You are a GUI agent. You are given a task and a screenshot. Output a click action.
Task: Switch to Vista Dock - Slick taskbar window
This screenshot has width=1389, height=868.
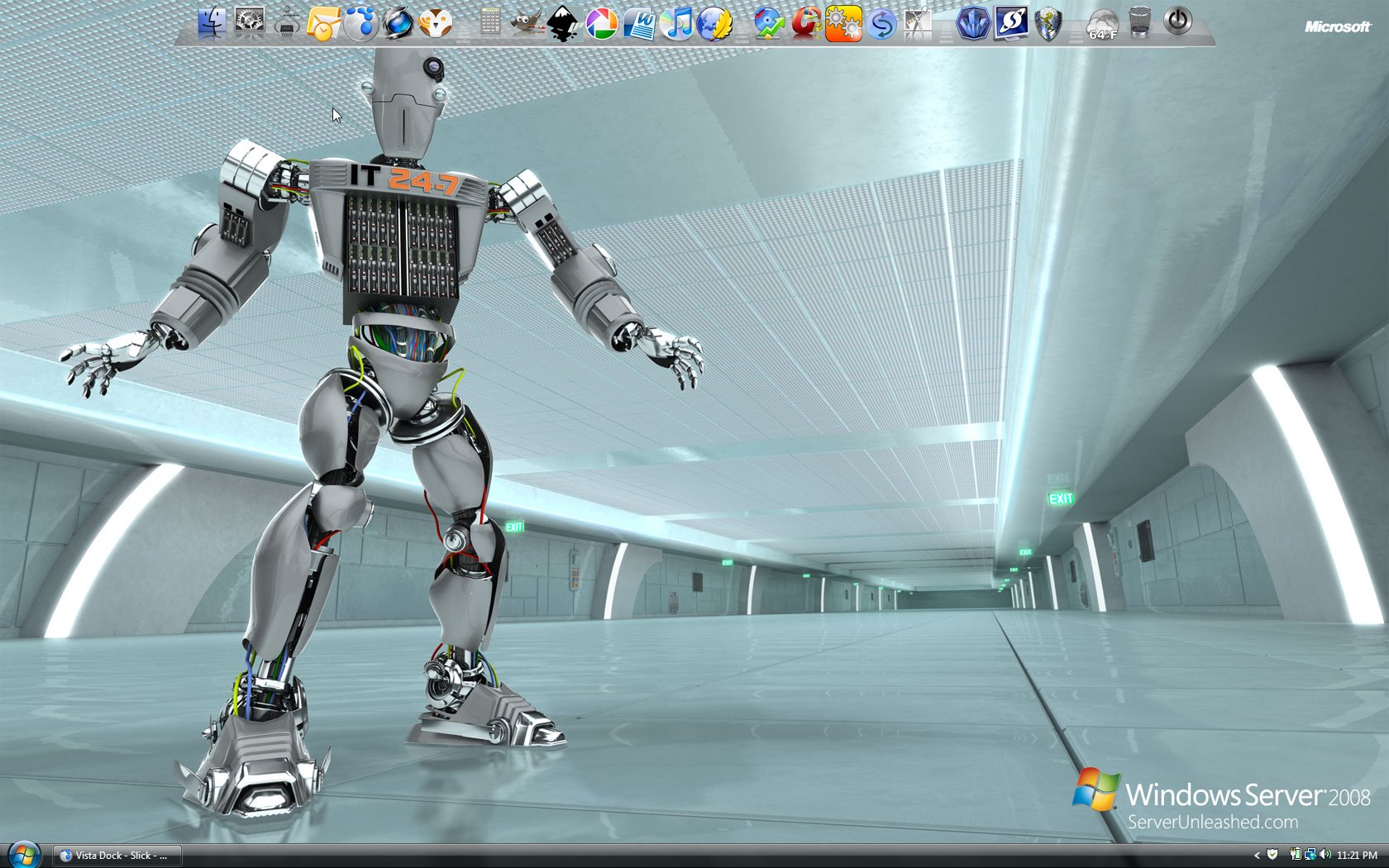click(x=117, y=856)
